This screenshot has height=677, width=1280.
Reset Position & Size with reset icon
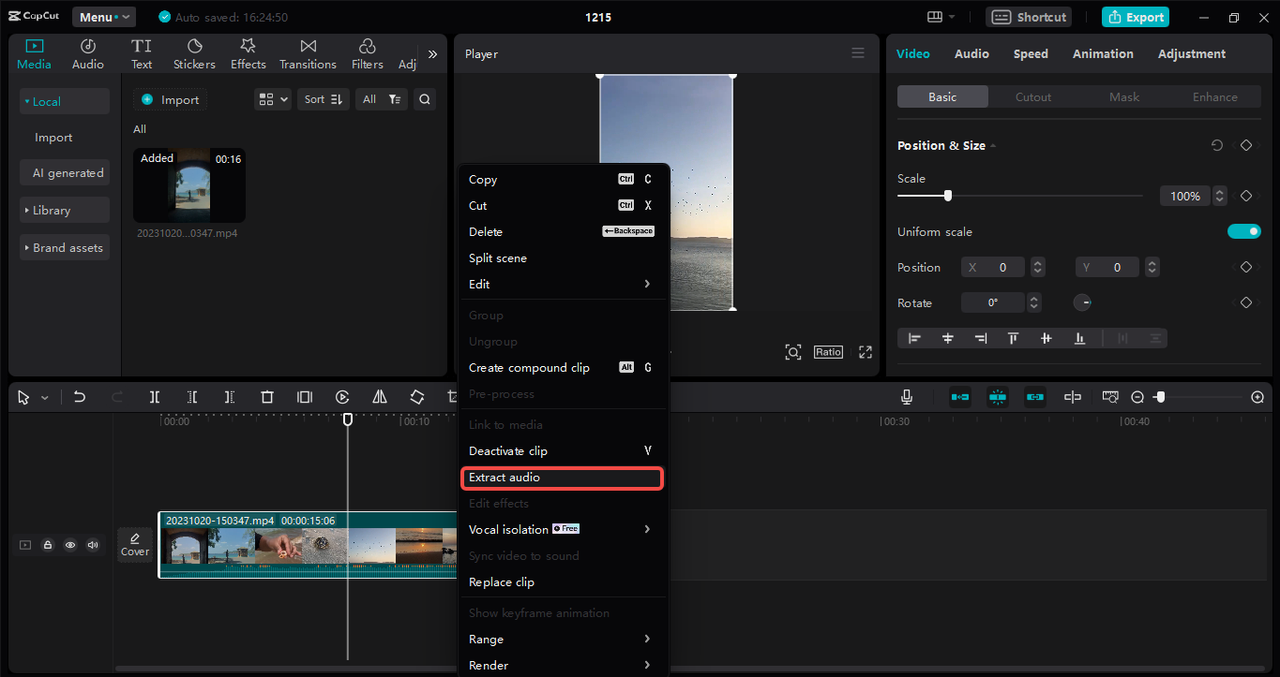[1217, 145]
